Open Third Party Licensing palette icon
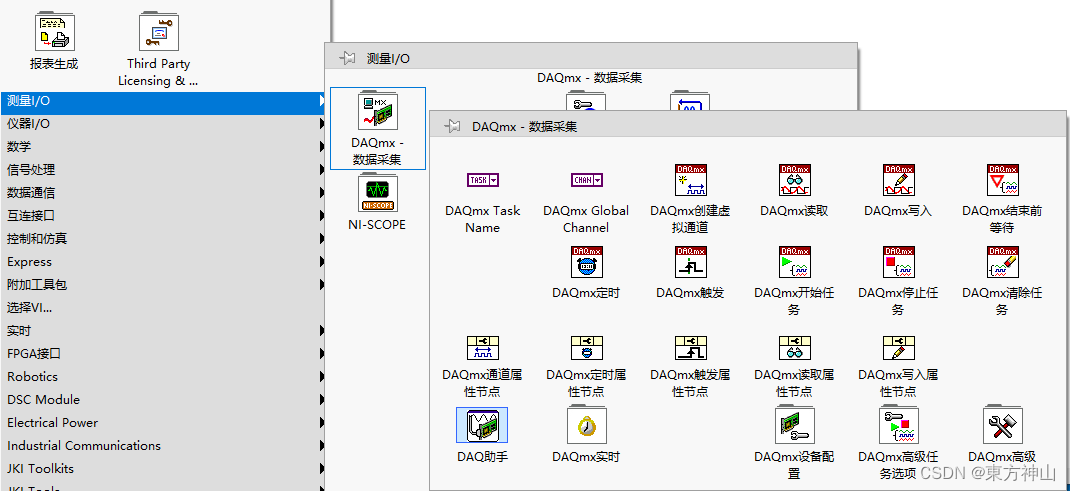1070x491 pixels. click(159, 31)
